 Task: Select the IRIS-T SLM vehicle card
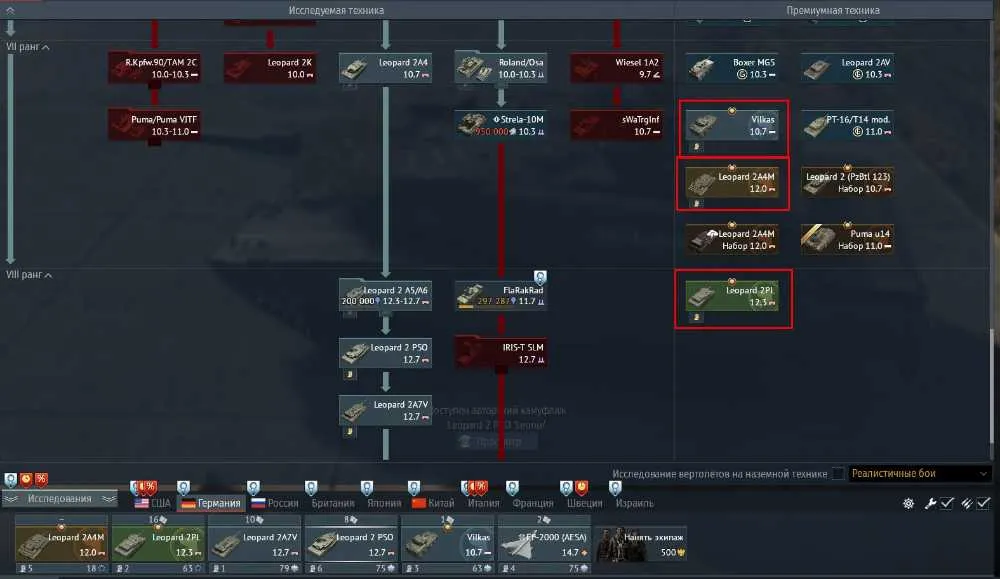[x=501, y=353]
